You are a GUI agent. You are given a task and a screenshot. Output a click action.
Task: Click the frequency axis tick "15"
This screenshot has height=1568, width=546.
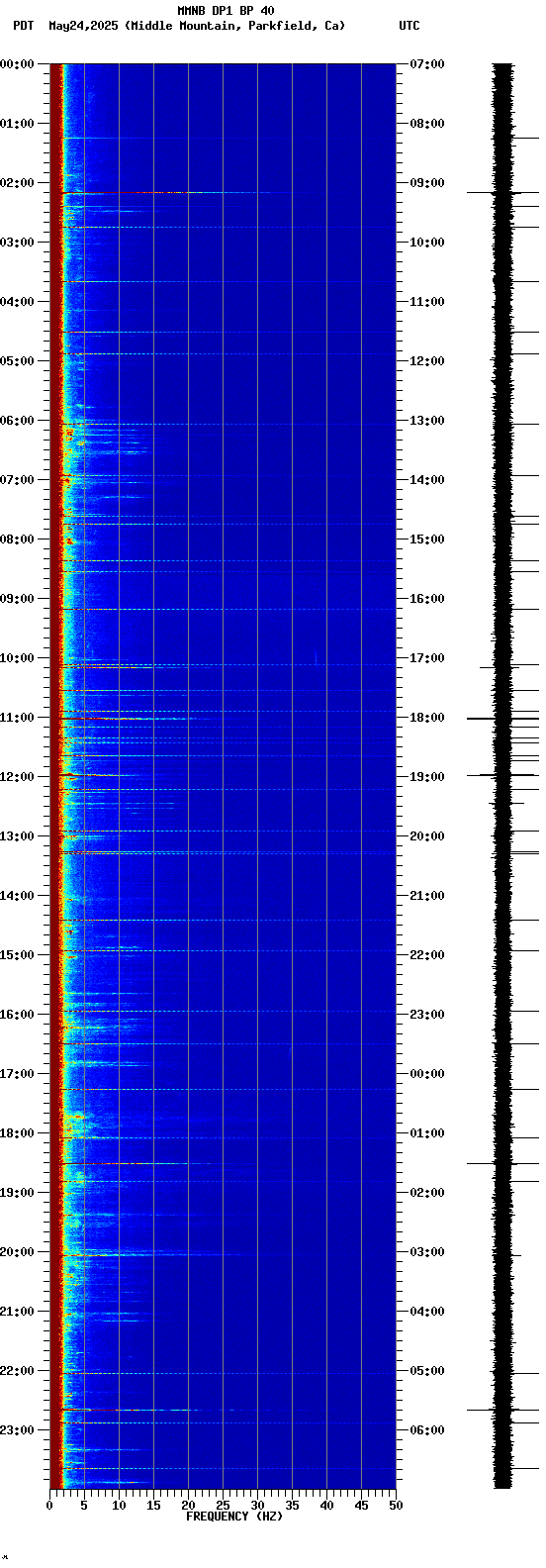point(153,1506)
